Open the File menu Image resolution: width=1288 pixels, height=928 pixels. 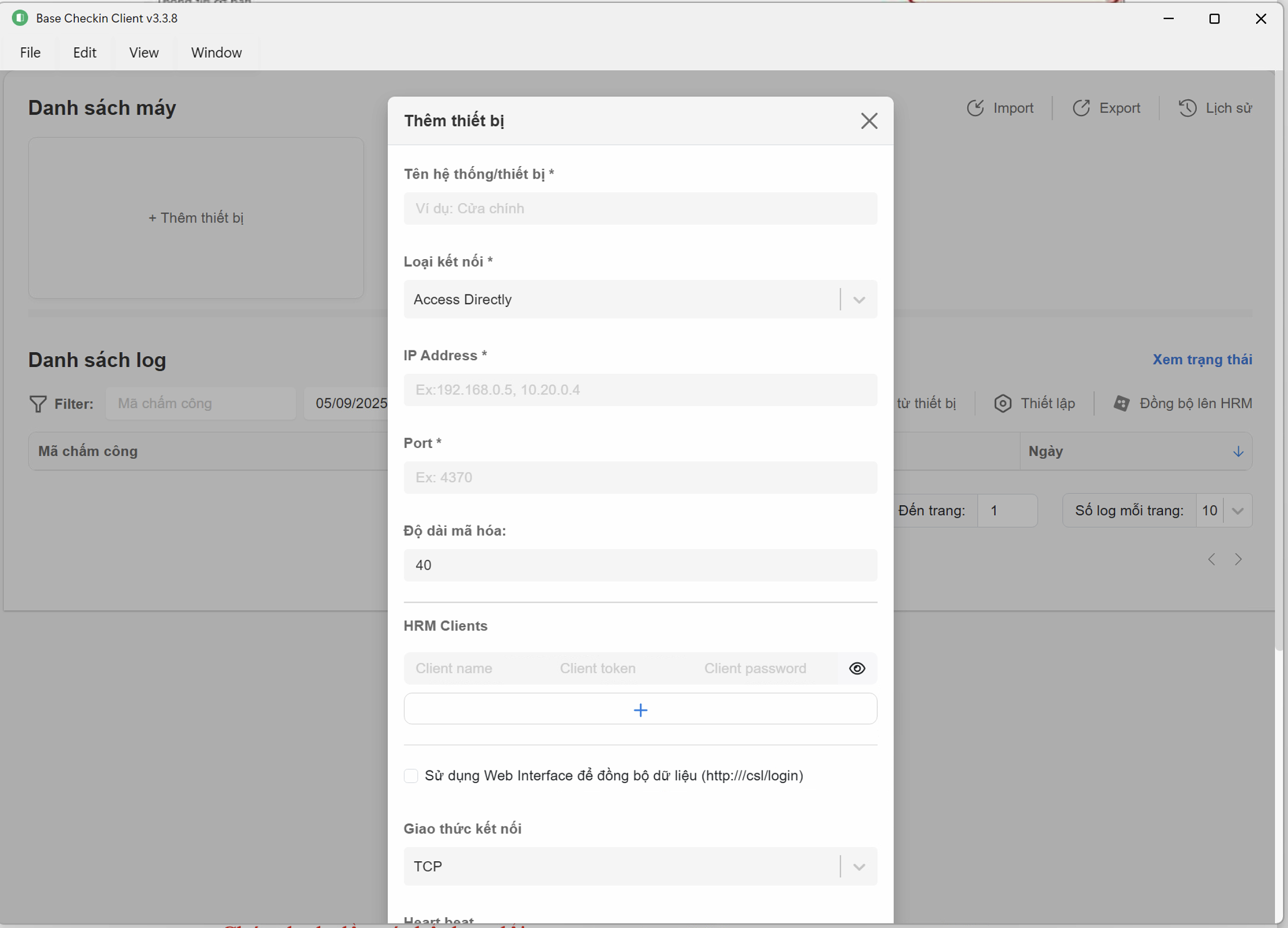tap(30, 53)
